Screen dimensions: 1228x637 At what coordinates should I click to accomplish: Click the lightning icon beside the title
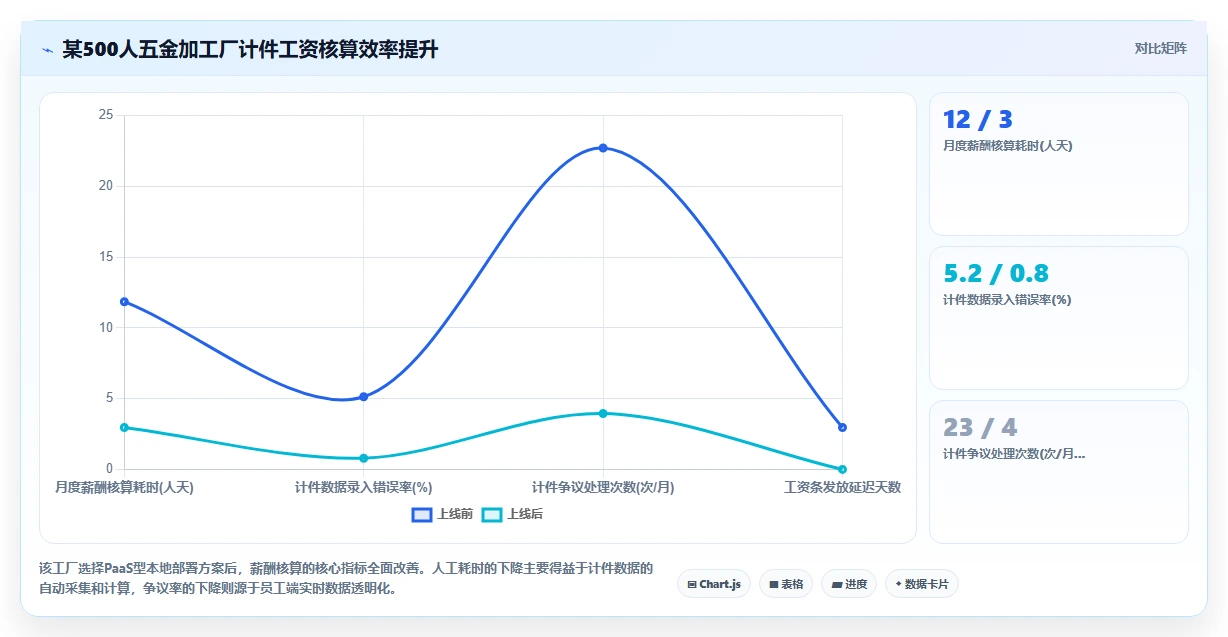[47, 49]
